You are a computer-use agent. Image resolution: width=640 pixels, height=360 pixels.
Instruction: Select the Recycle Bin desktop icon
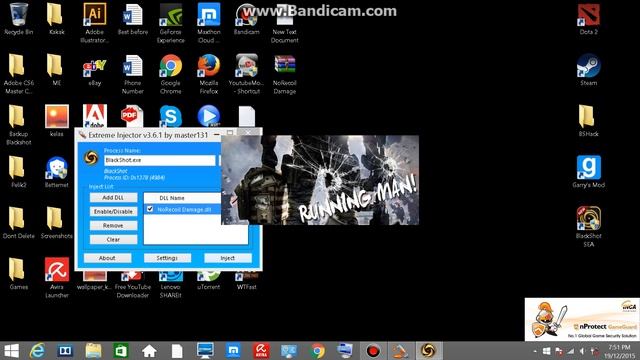[18, 19]
